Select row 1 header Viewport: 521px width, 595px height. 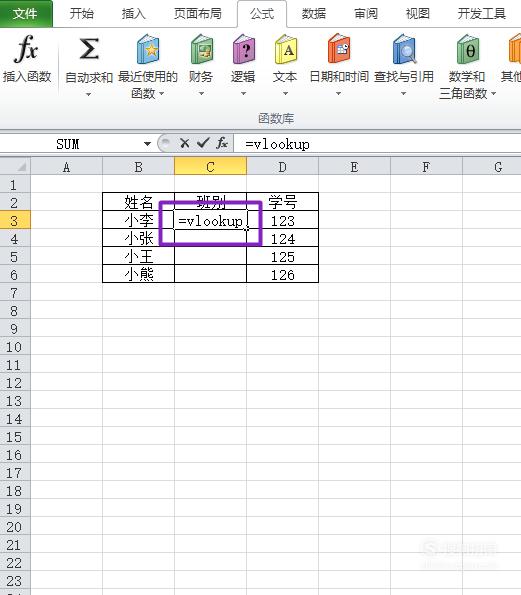(15, 184)
